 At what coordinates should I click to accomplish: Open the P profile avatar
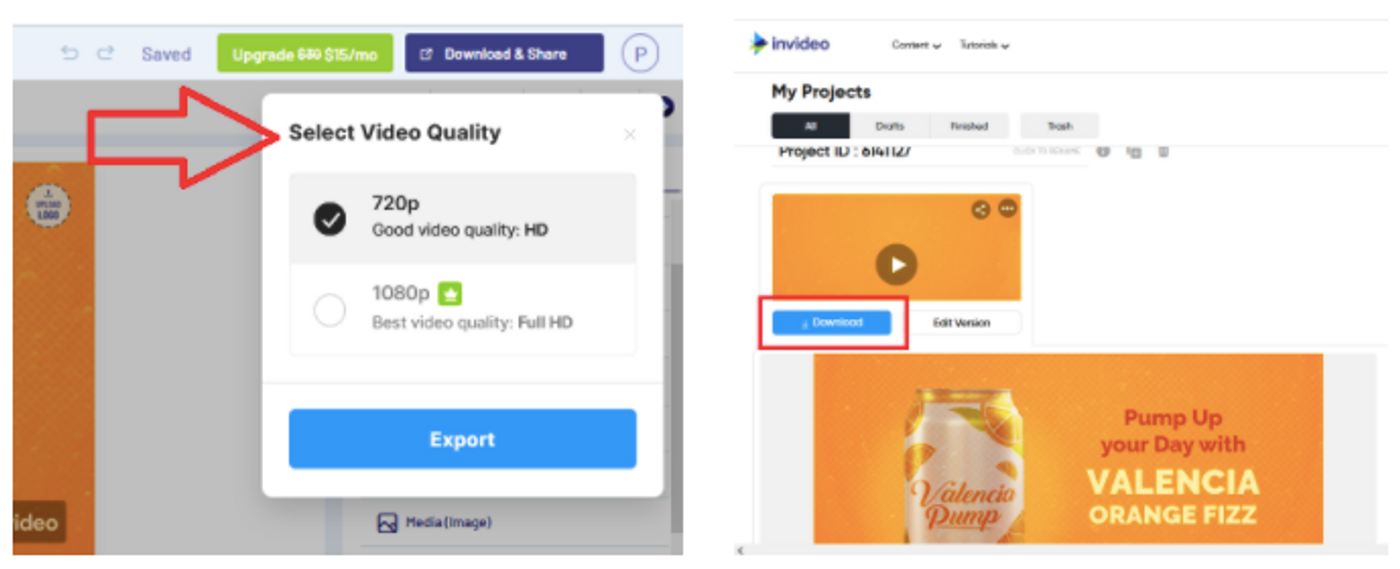click(x=640, y=54)
